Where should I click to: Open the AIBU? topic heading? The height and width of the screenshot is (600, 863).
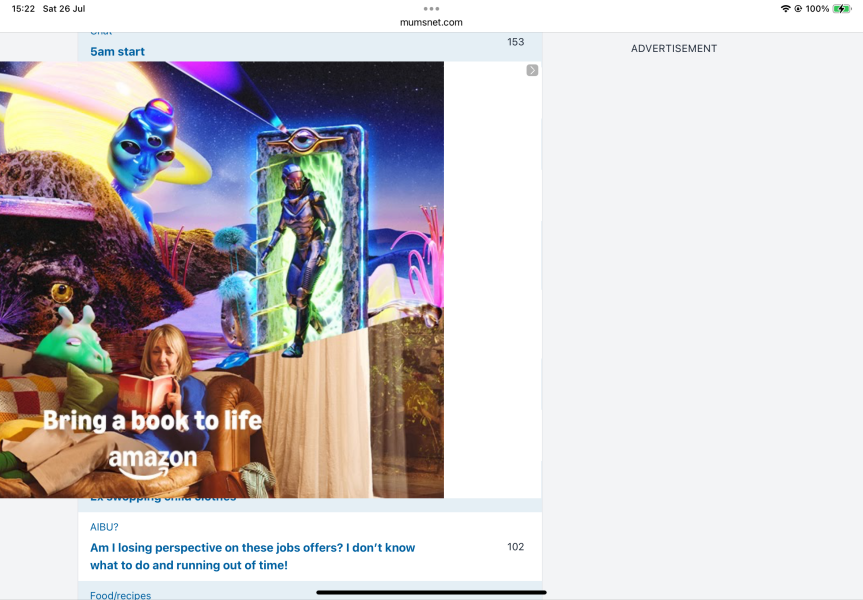click(x=103, y=526)
